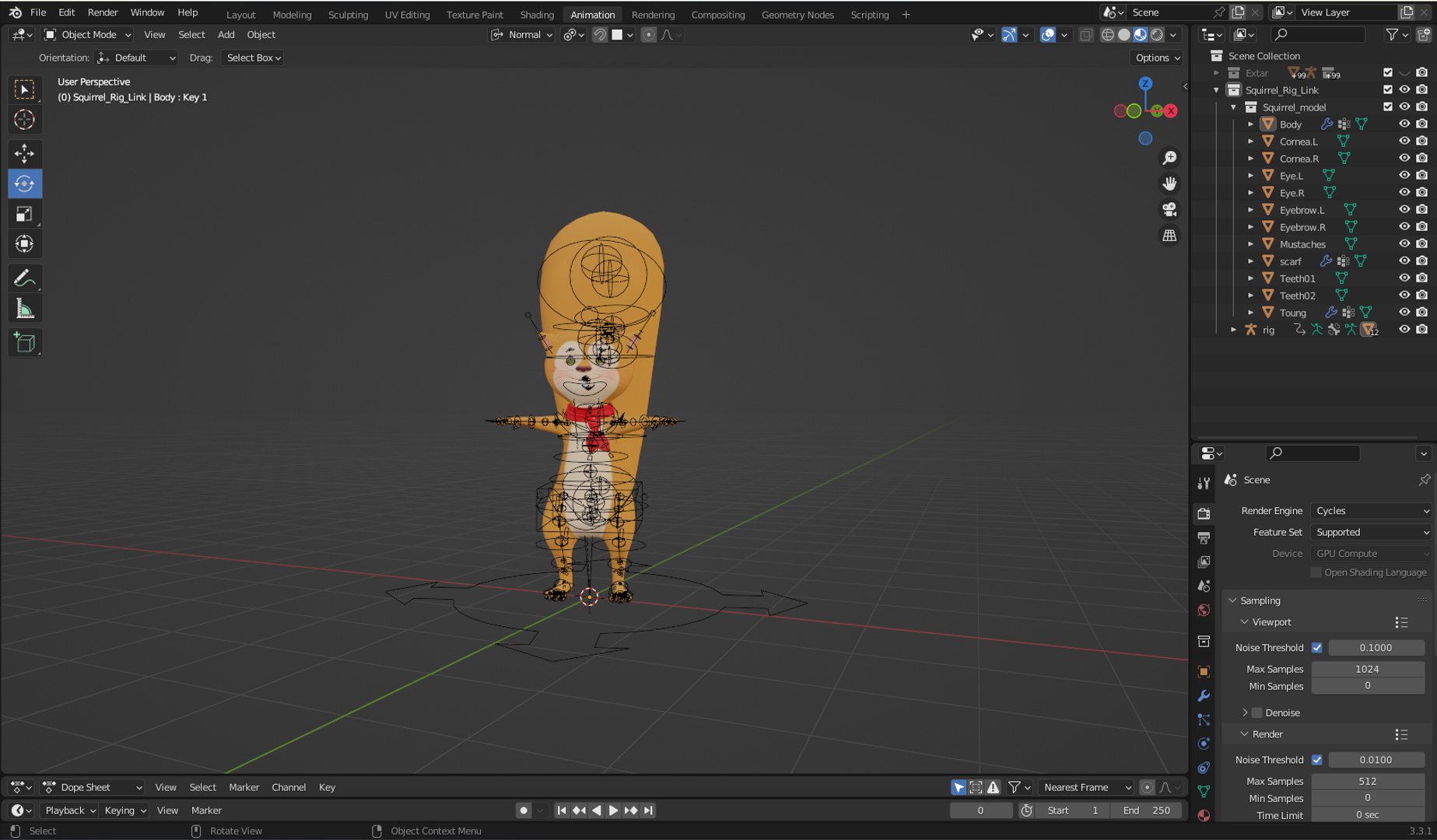Open the Render menu

pyautogui.click(x=103, y=12)
